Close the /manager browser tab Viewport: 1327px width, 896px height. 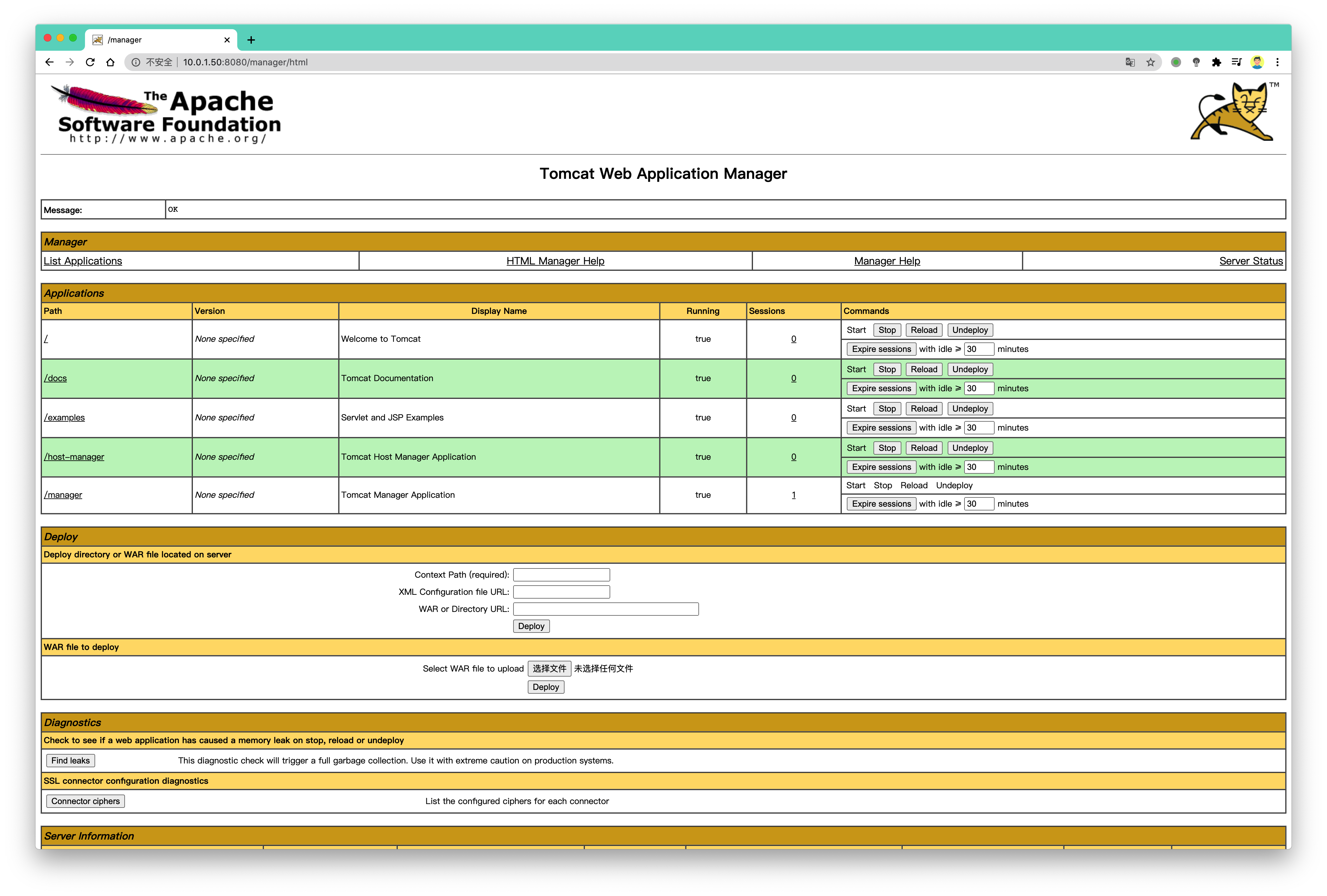[227, 40]
